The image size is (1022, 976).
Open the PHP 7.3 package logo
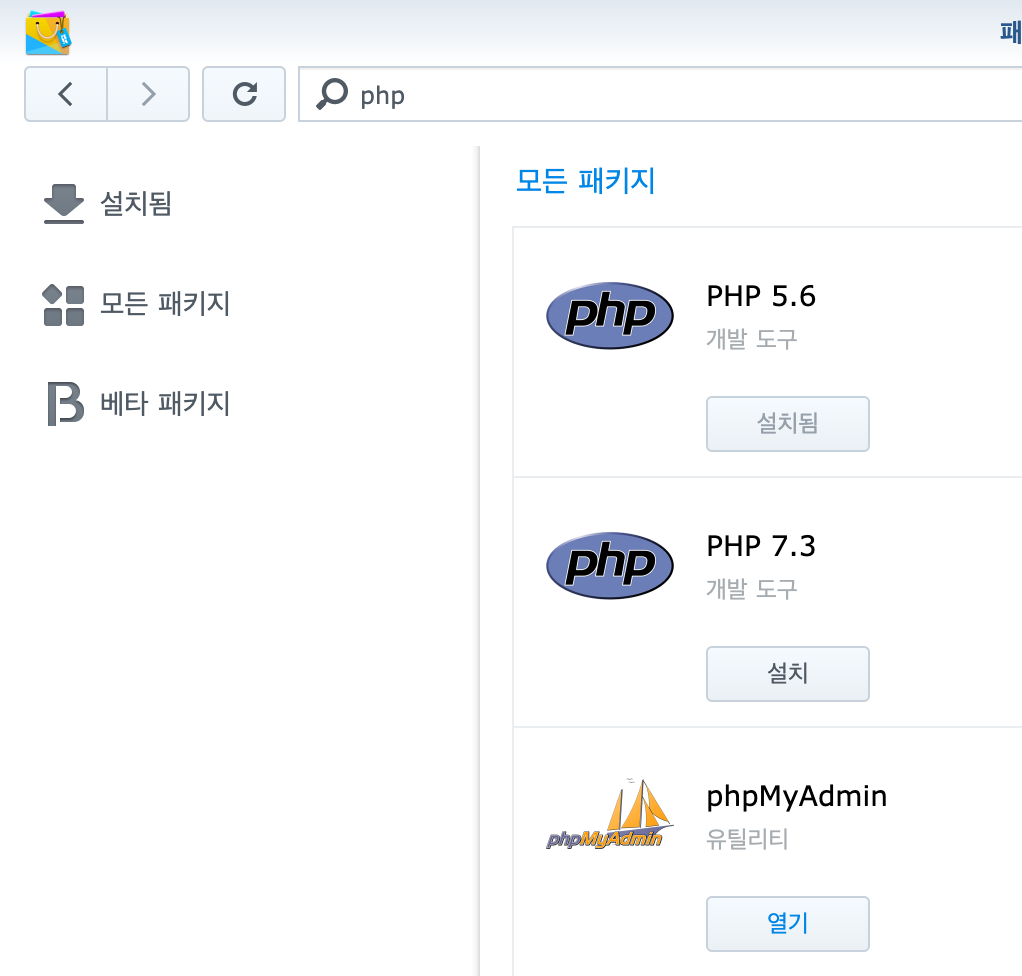point(609,565)
